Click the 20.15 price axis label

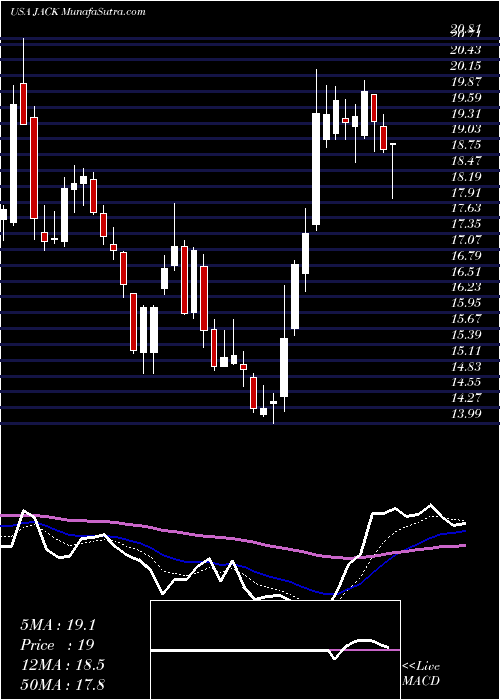point(465,67)
